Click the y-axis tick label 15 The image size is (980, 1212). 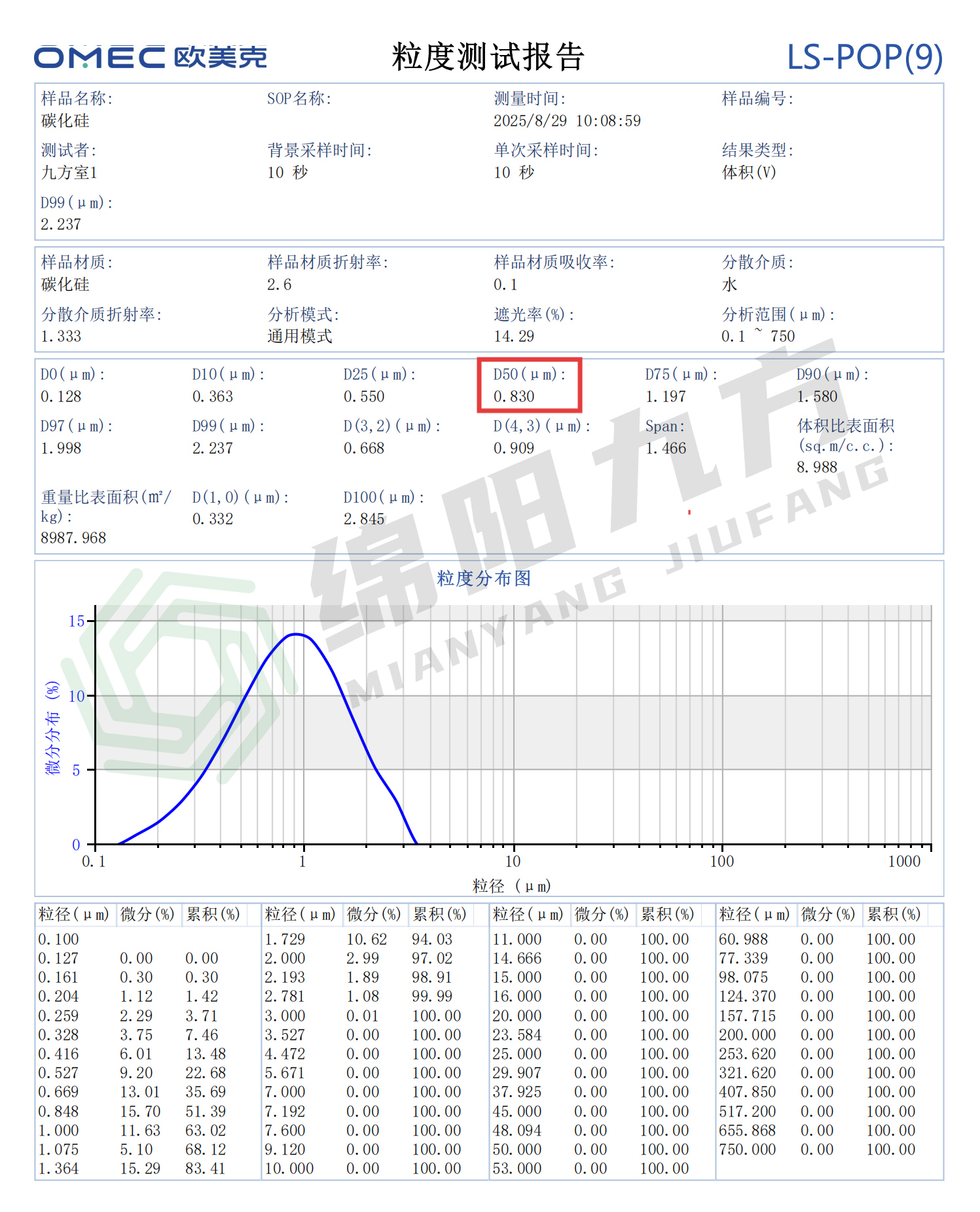[77, 621]
